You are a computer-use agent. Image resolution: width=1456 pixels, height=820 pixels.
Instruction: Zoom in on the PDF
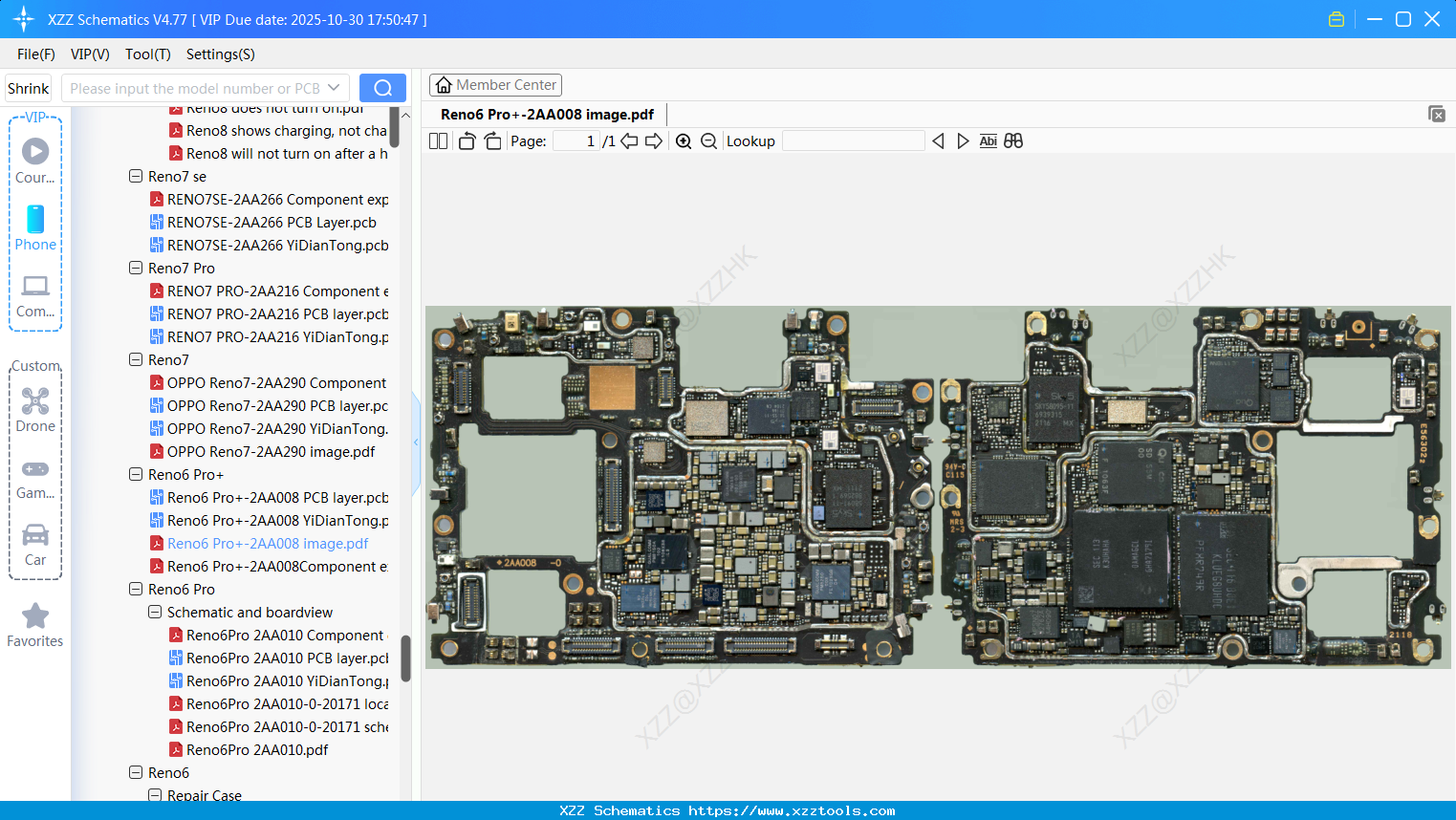[684, 141]
